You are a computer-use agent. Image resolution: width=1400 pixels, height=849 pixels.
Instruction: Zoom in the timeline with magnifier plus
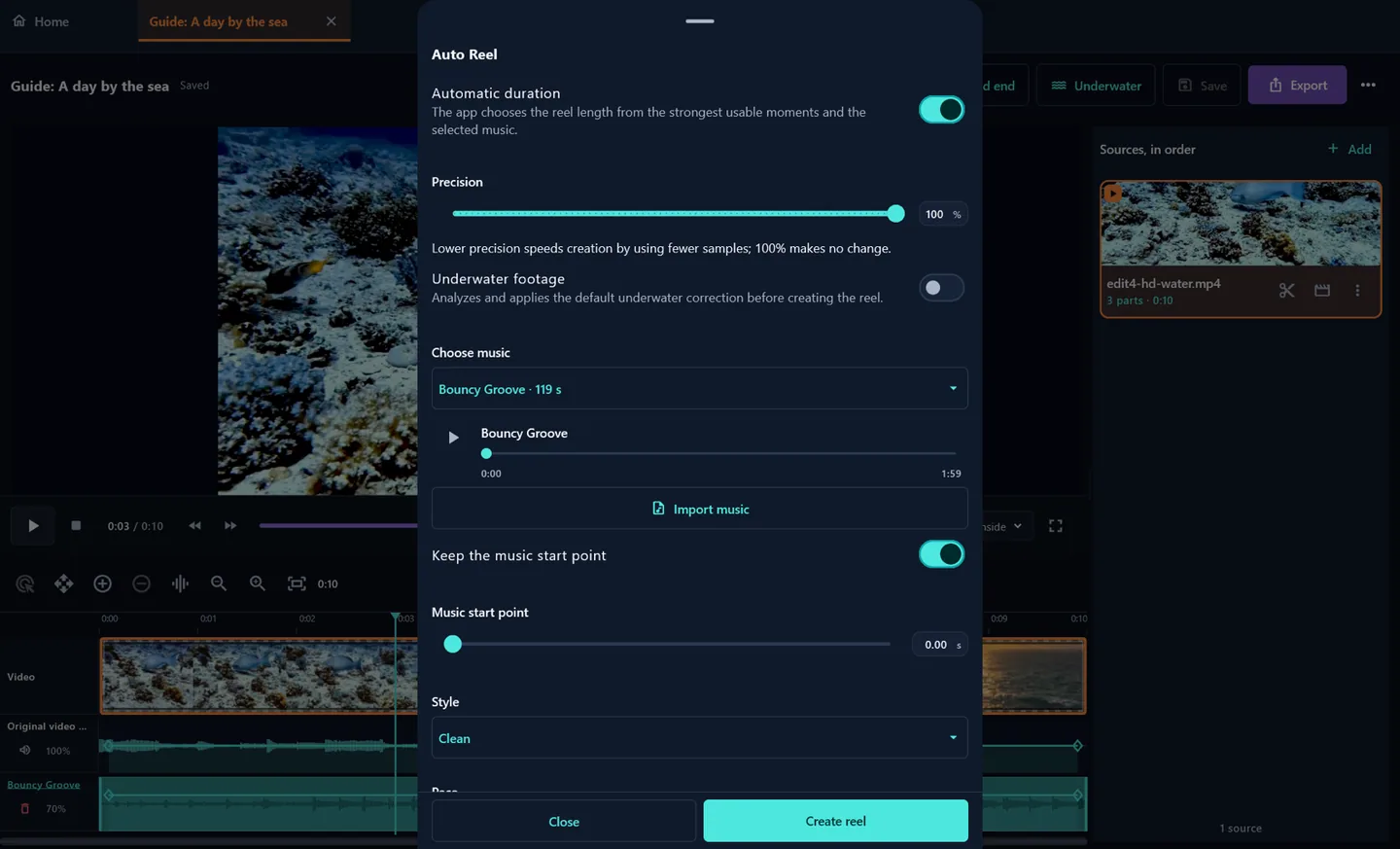pyautogui.click(x=258, y=584)
